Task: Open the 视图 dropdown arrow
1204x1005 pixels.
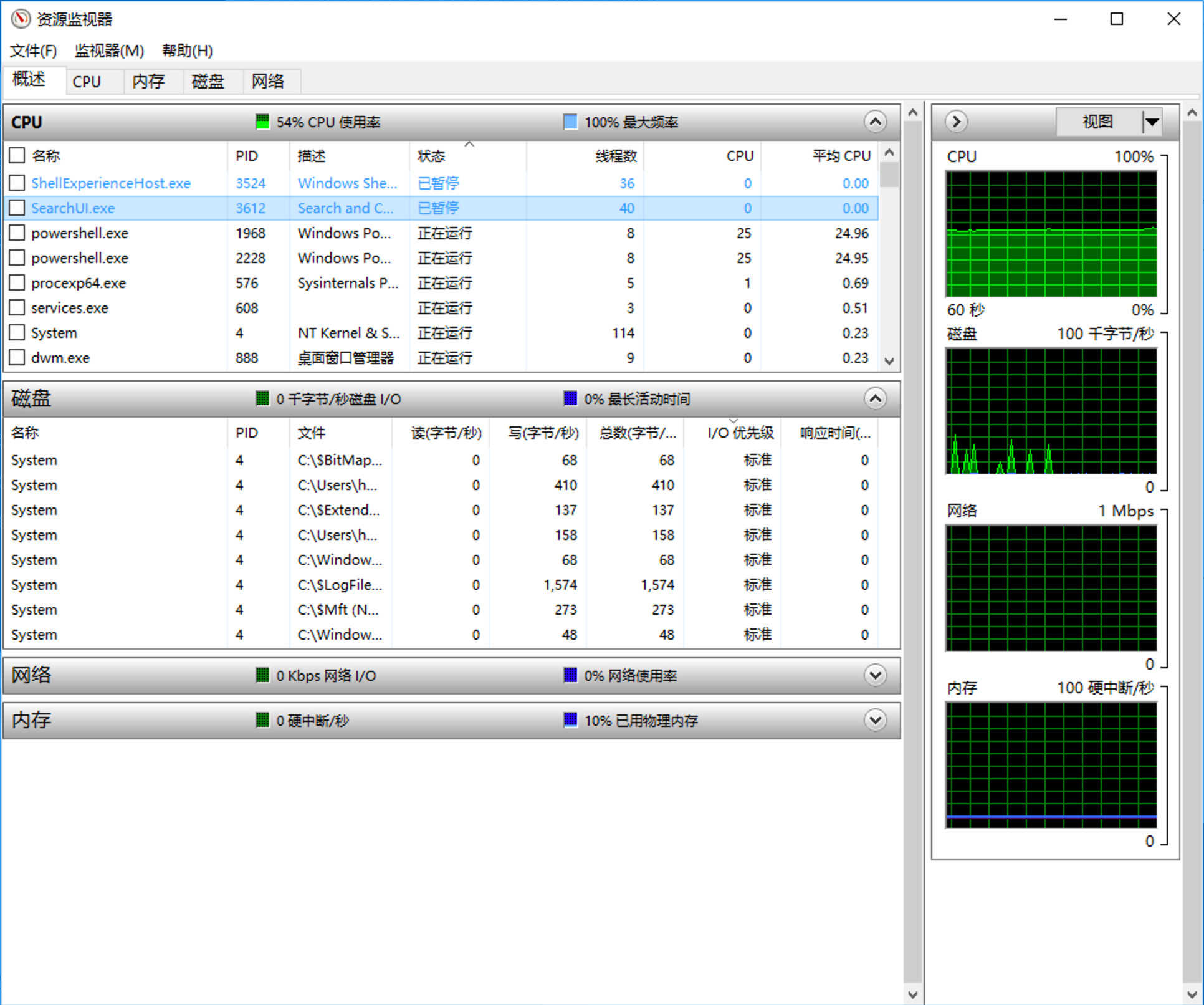Action: pos(1152,122)
